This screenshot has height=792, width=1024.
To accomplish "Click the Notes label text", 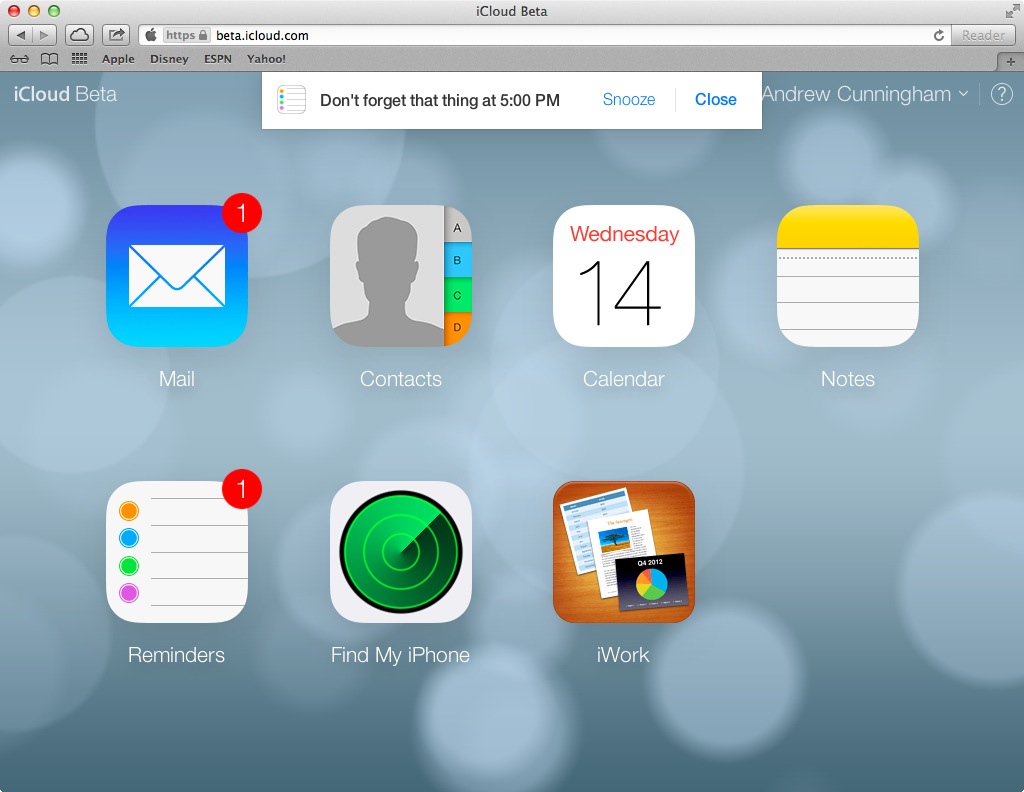I will point(848,379).
